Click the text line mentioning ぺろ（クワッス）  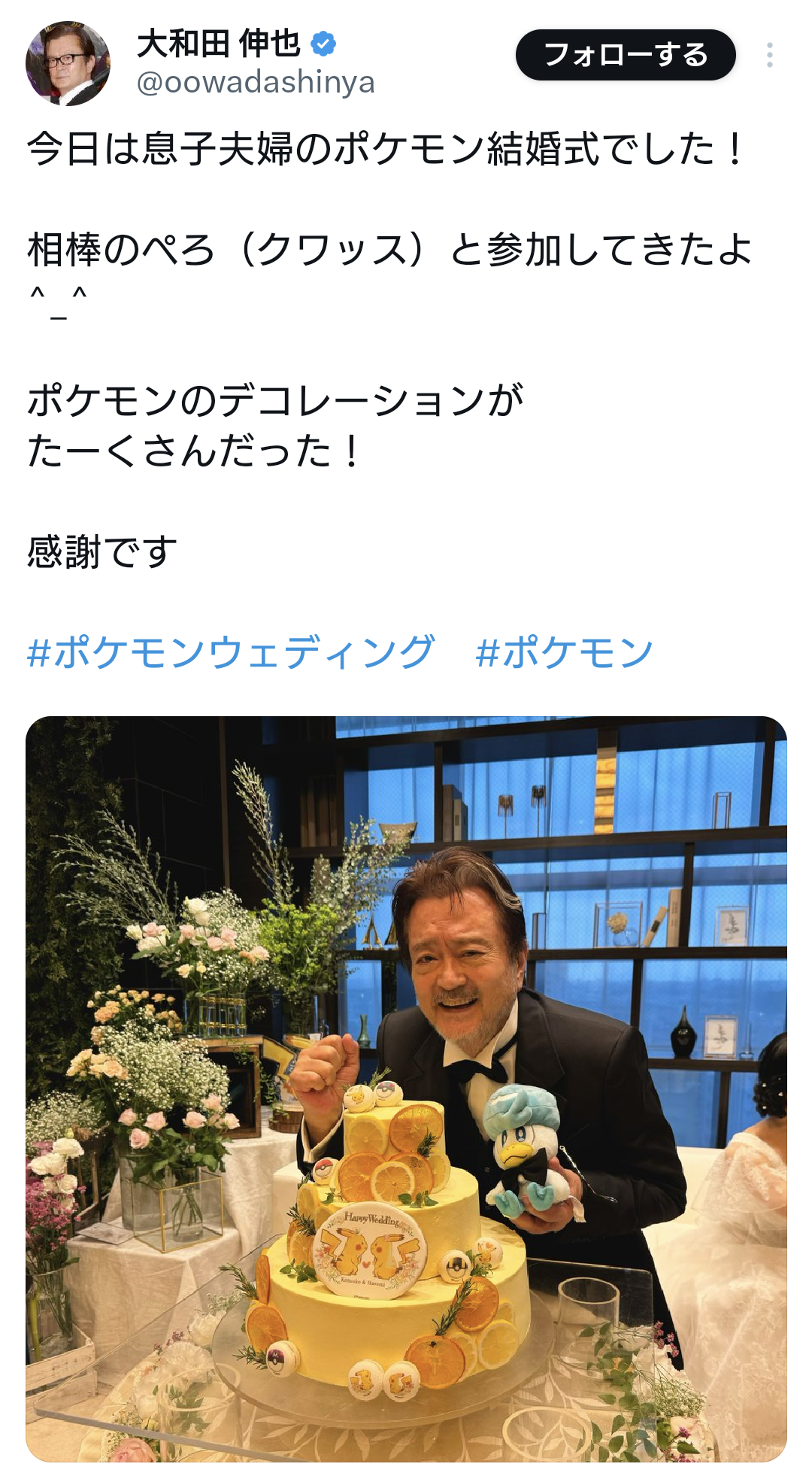[x=389, y=249]
